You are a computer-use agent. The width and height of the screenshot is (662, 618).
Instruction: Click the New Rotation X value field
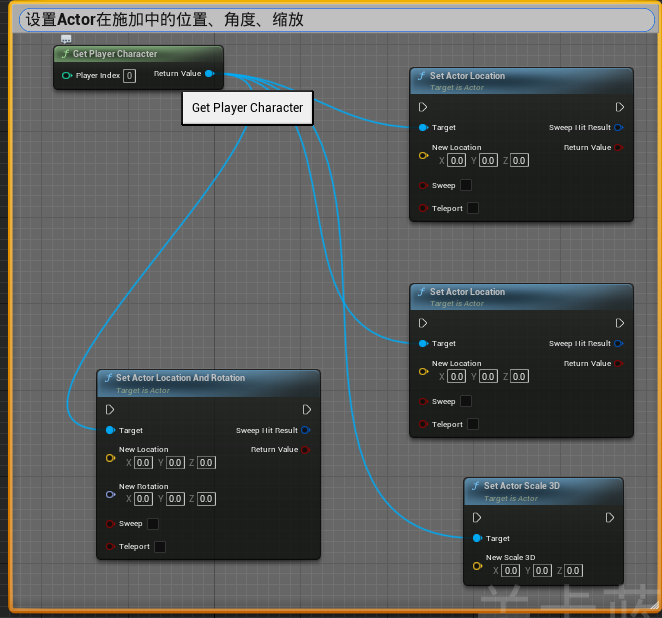tap(143, 499)
